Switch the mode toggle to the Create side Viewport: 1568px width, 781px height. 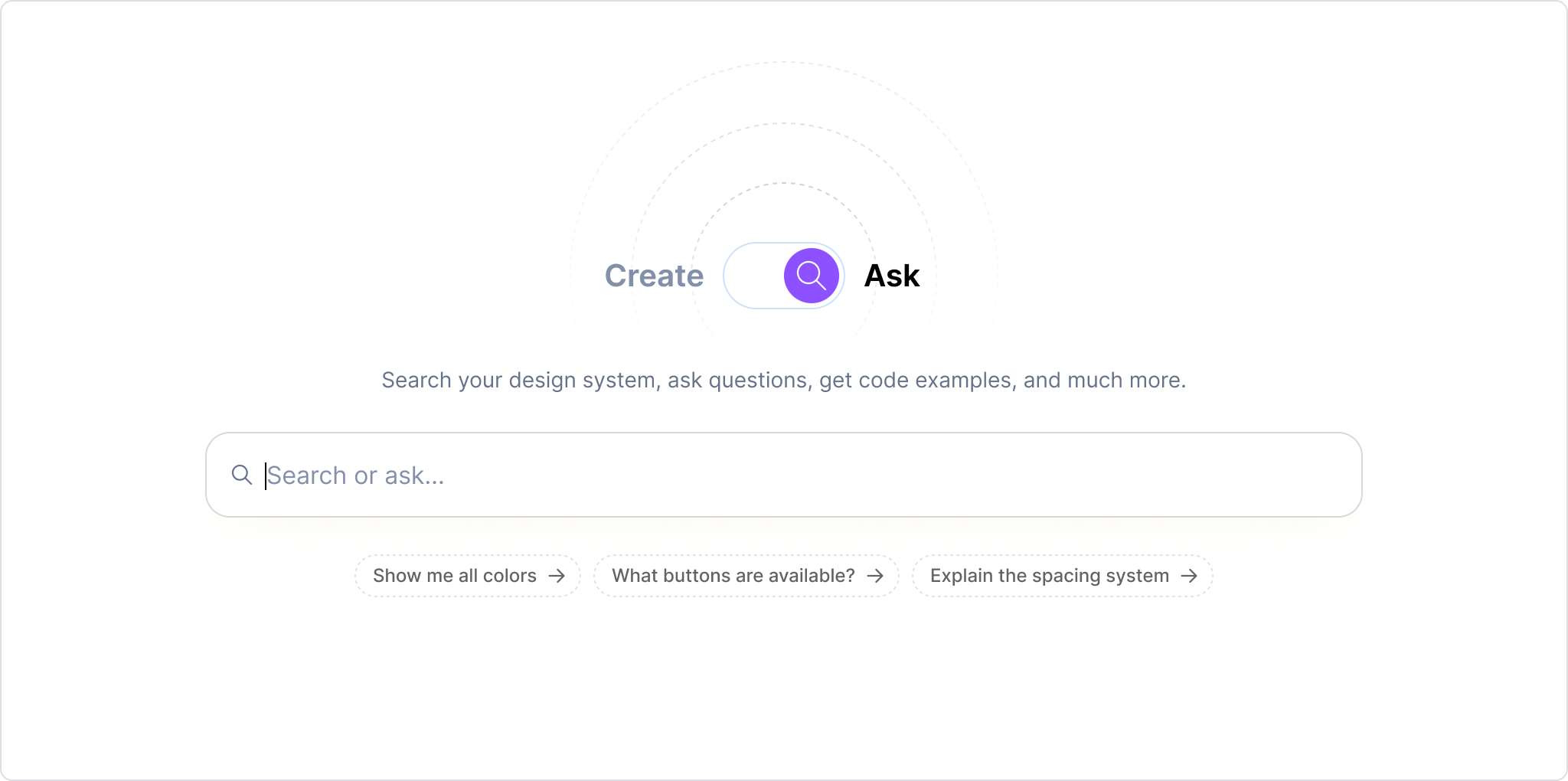coord(753,276)
